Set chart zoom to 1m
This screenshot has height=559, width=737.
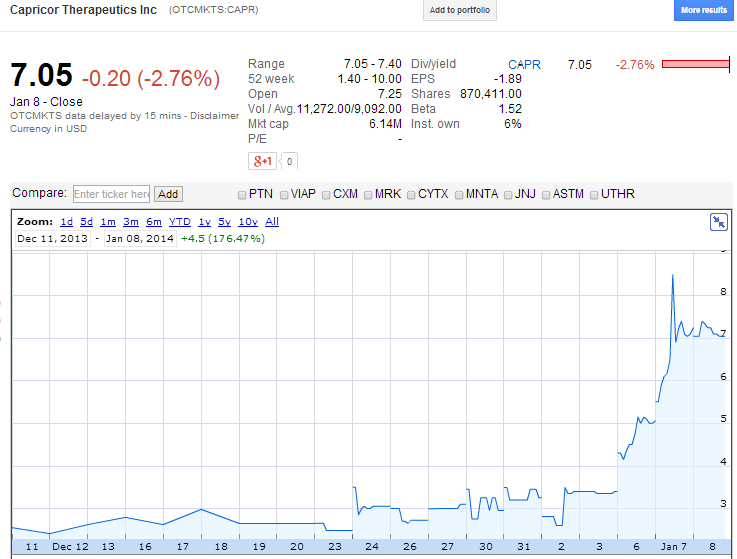pos(108,221)
